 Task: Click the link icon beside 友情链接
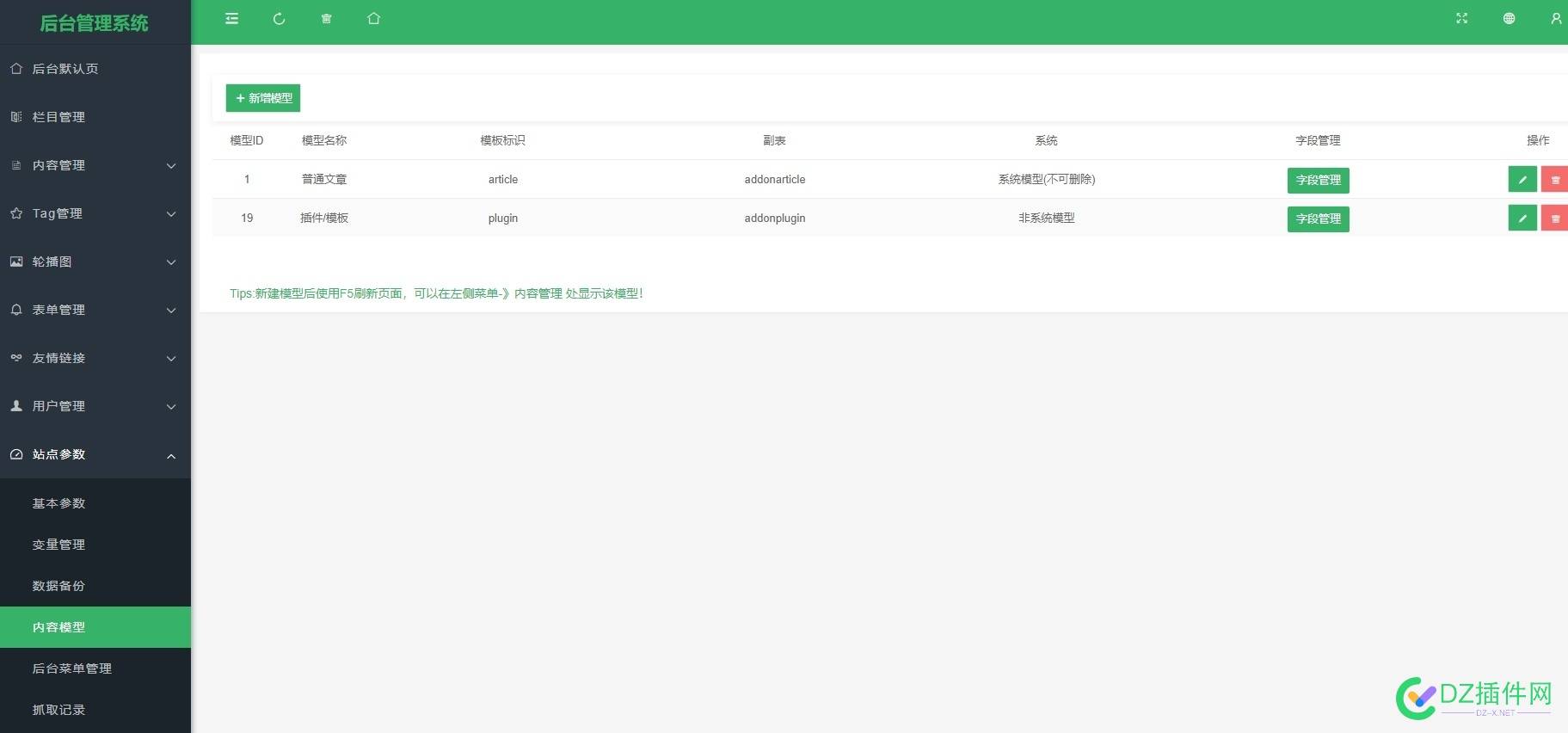click(16, 358)
